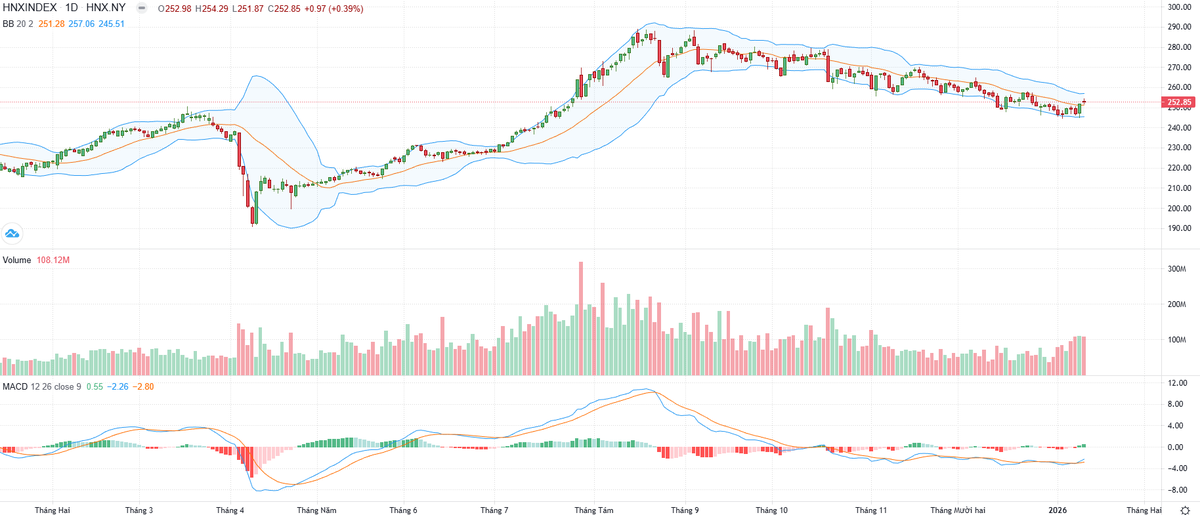Collapse the legend using the minus button
The width and height of the screenshot is (1200, 515).
(140, 8)
